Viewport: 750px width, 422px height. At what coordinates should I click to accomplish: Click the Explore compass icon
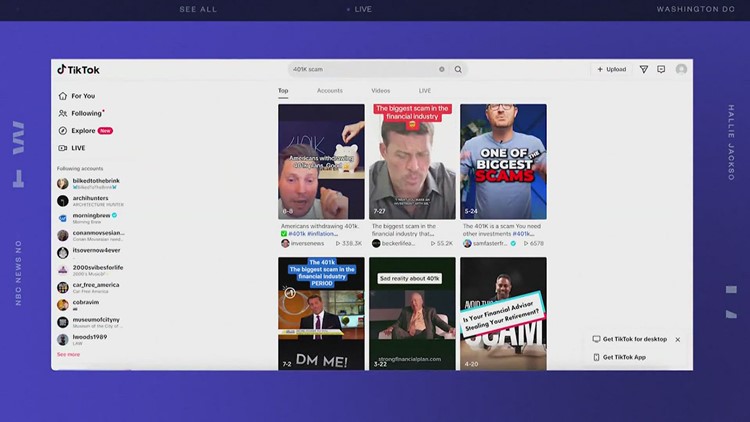click(63, 131)
